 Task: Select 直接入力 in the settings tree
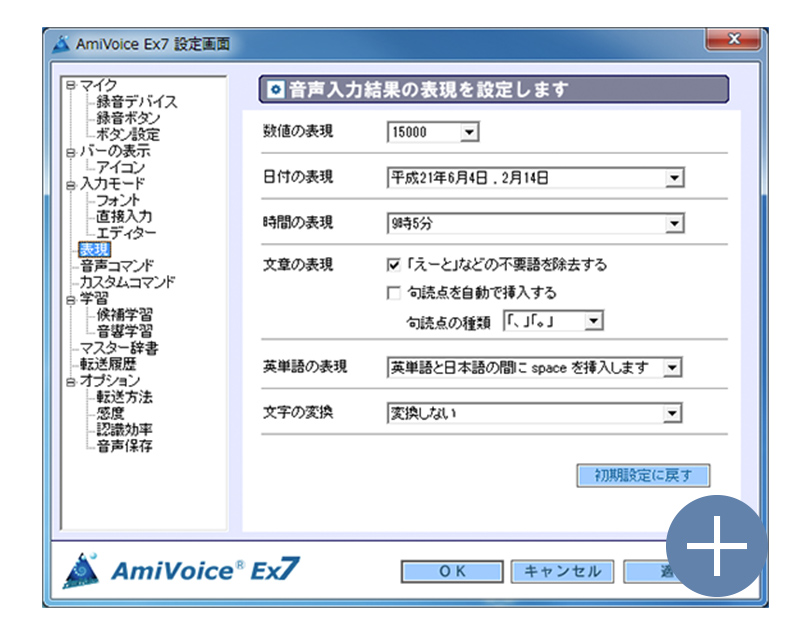tap(124, 216)
